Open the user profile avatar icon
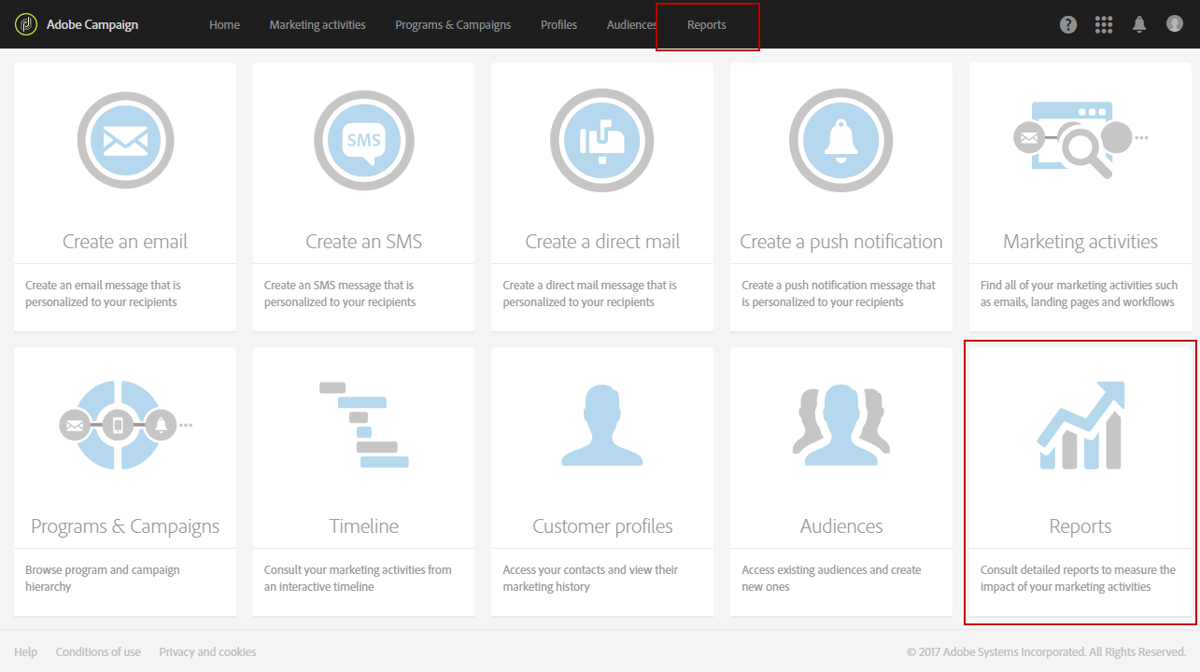This screenshot has width=1200, height=672. click(x=1174, y=24)
